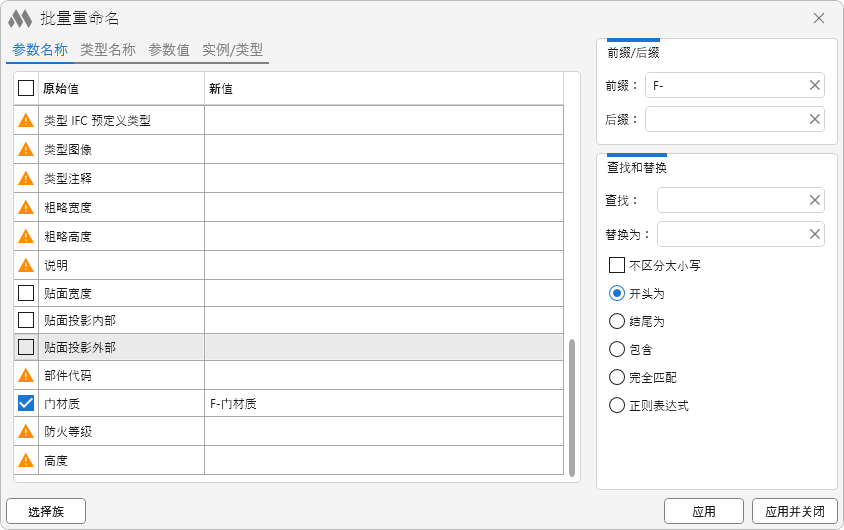Screen dimensions: 844x530
Task: Select the 包含 radio button
Action: (617, 350)
